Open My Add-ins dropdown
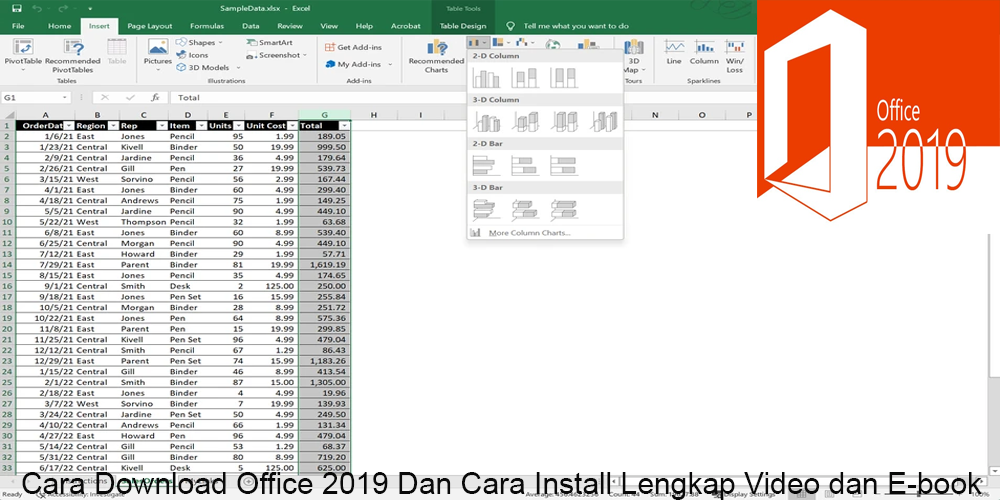 coord(358,64)
